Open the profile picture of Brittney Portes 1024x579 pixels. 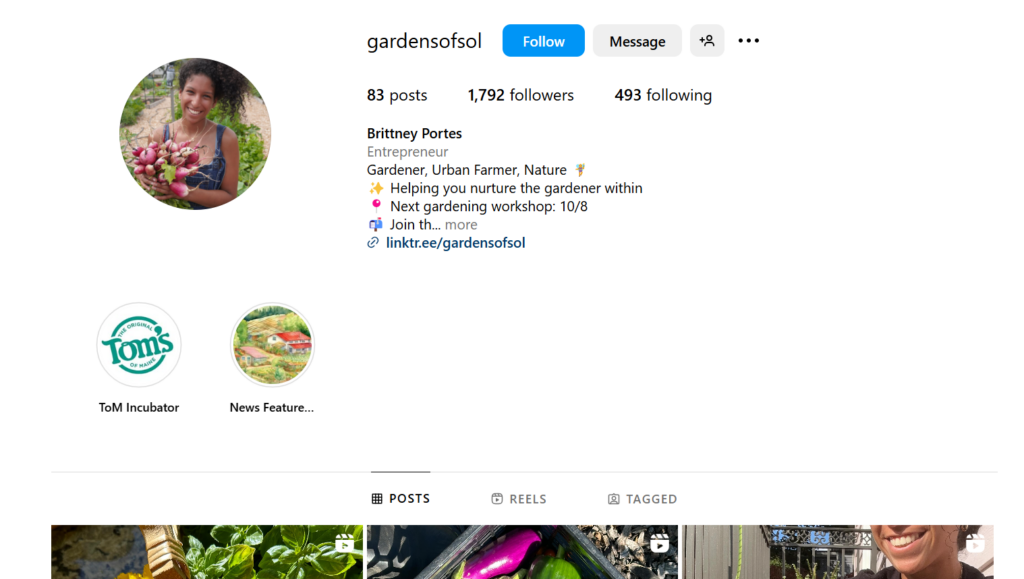coord(195,134)
